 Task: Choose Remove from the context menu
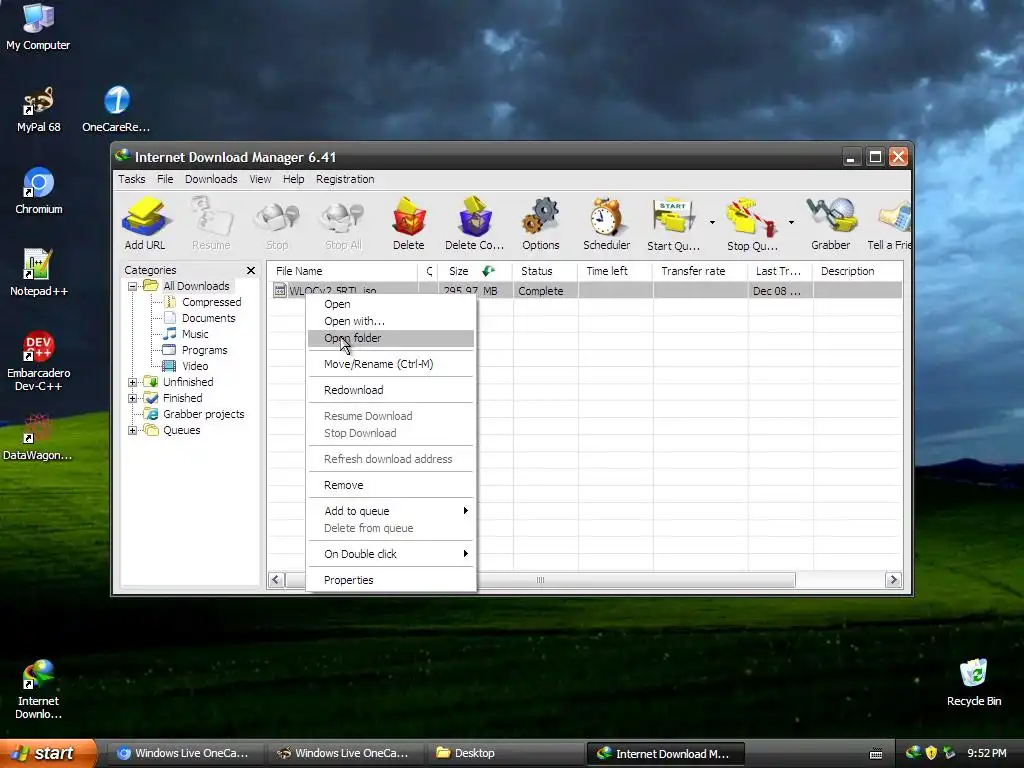(391, 485)
